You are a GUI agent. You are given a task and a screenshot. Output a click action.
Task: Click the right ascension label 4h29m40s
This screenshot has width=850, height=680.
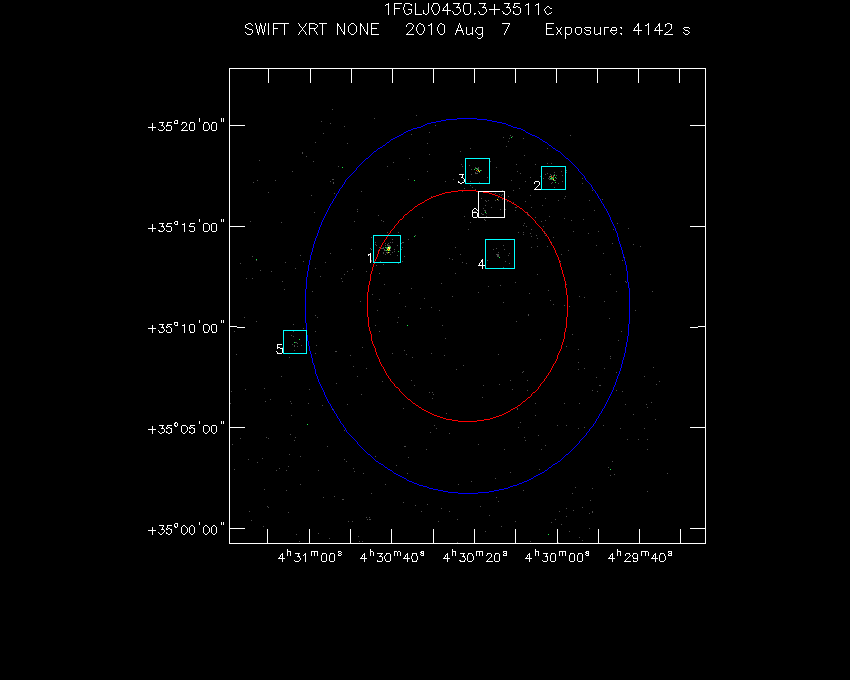tap(640, 557)
